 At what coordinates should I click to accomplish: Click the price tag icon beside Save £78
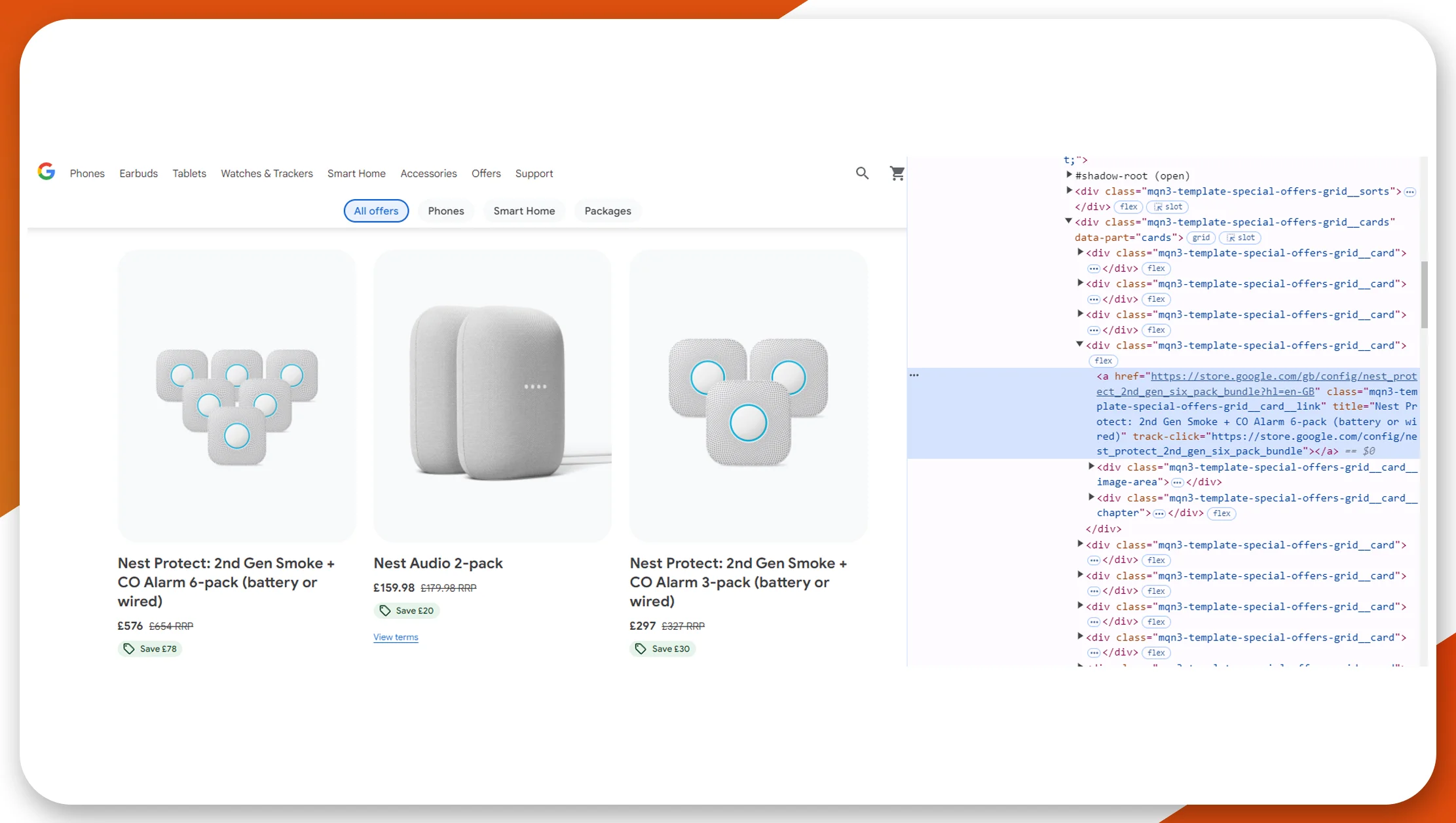128,649
